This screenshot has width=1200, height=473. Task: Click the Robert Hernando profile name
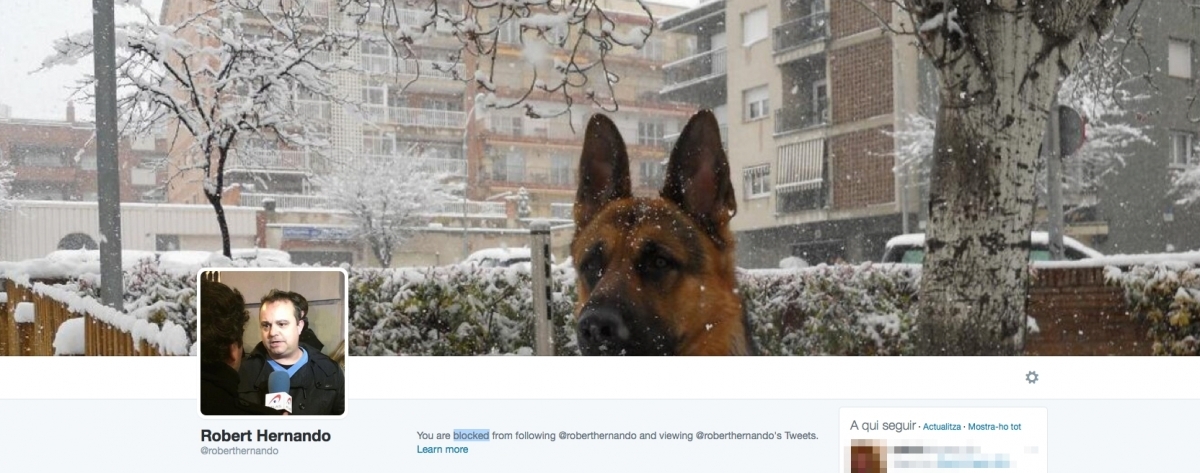[x=265, y=436]
